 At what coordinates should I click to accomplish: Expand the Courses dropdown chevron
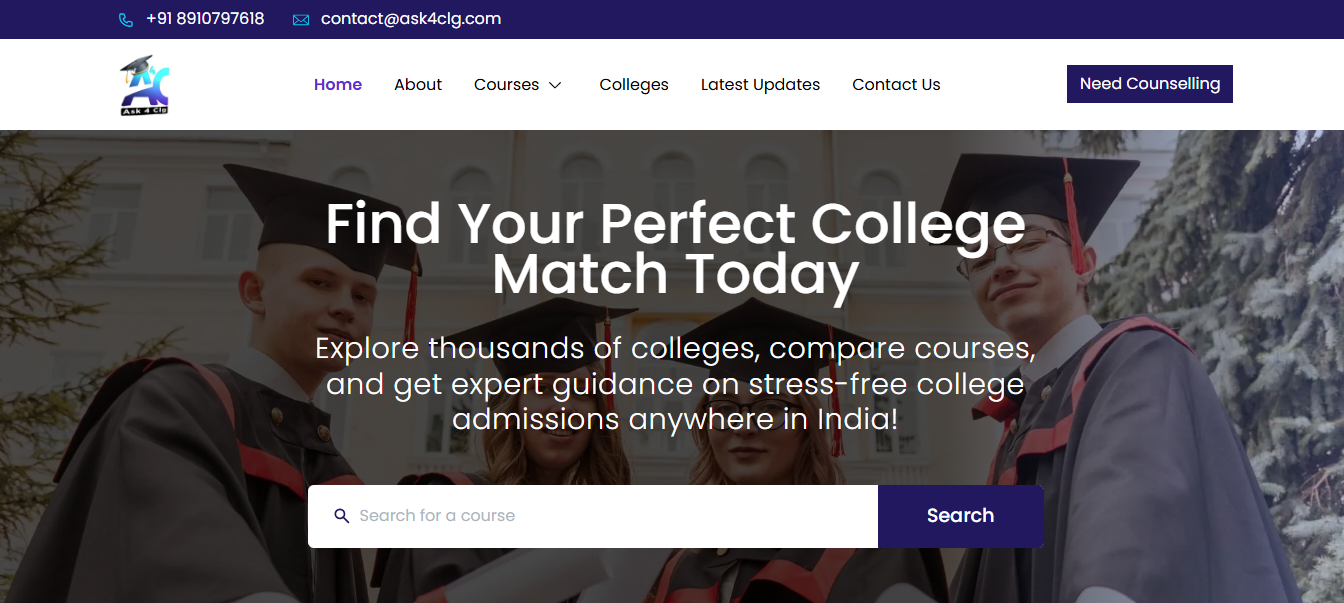click(x=555, y=85)
